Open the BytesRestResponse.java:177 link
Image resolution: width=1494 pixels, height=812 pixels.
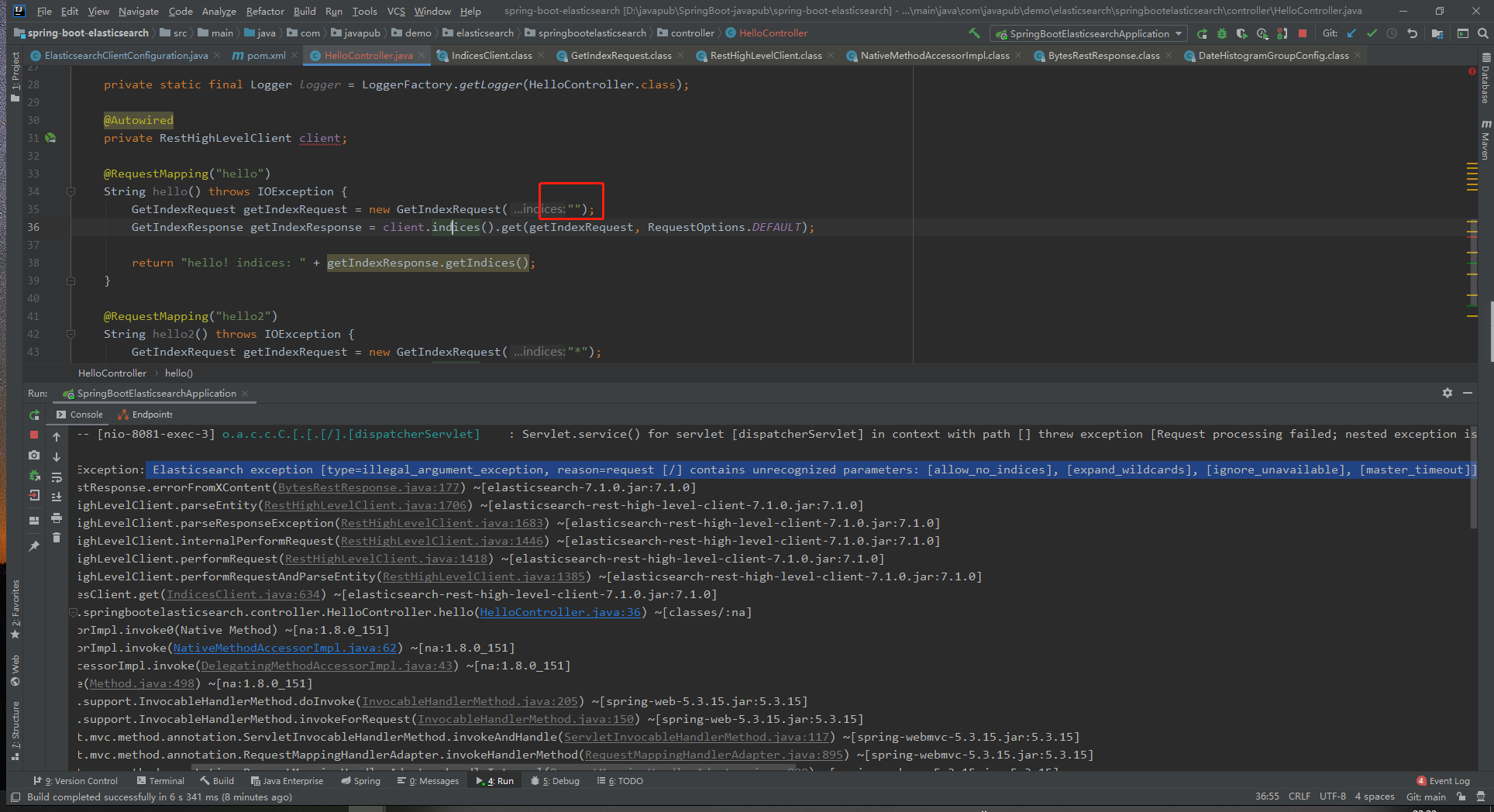tap(369, 487)
